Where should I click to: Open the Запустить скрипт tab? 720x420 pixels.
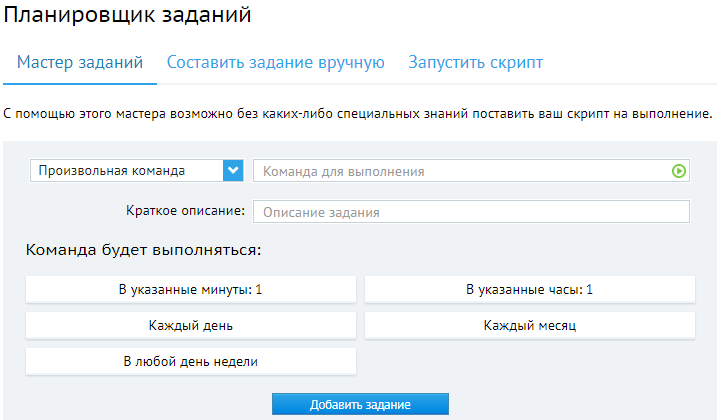click(x=476, y=62)
